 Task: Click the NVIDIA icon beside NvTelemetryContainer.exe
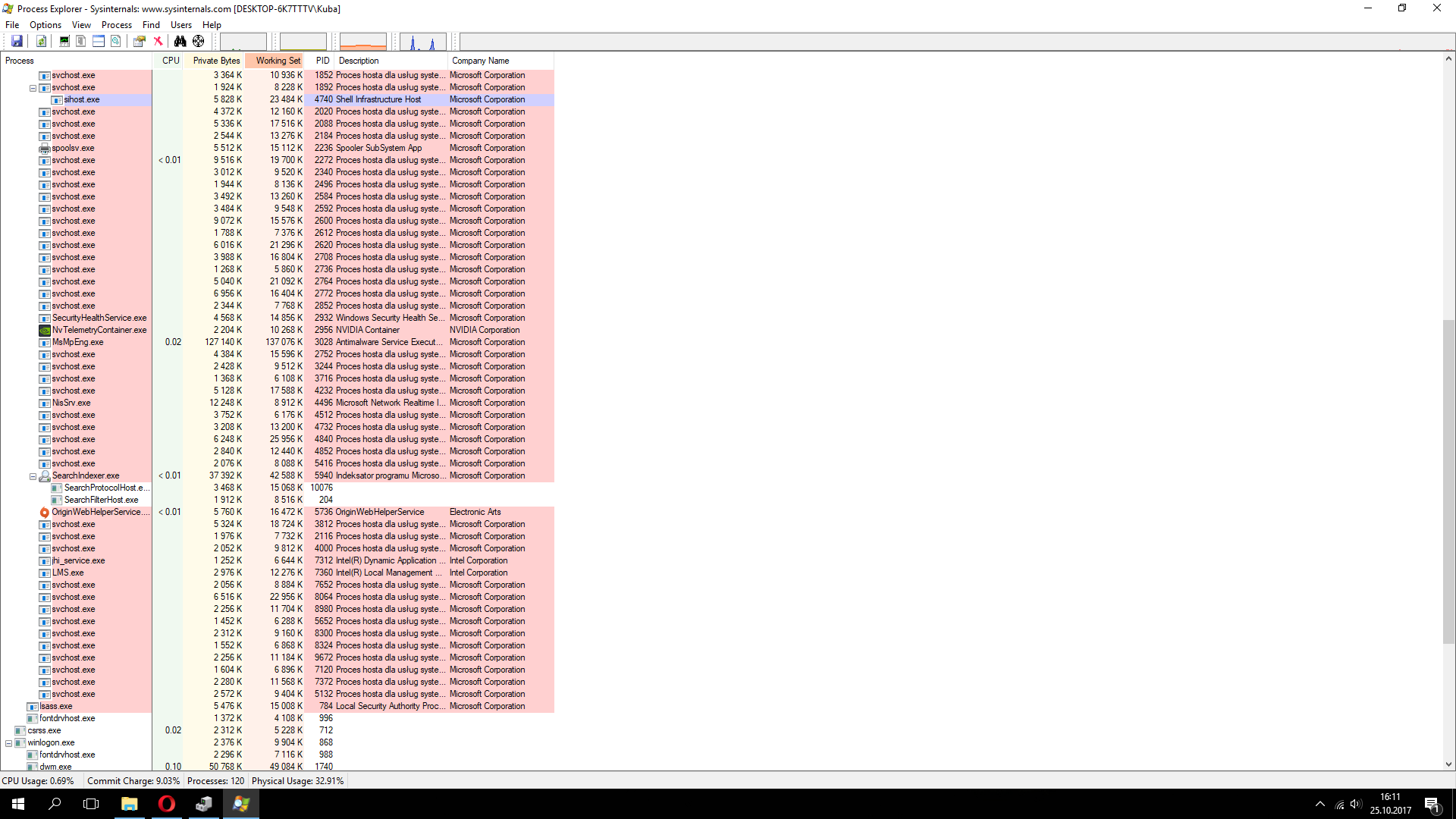(45, 330)
